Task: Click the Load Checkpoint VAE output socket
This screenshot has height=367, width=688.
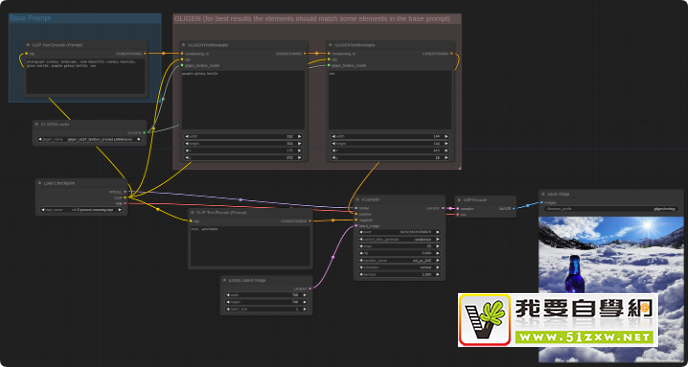Action: click(125, 203)
